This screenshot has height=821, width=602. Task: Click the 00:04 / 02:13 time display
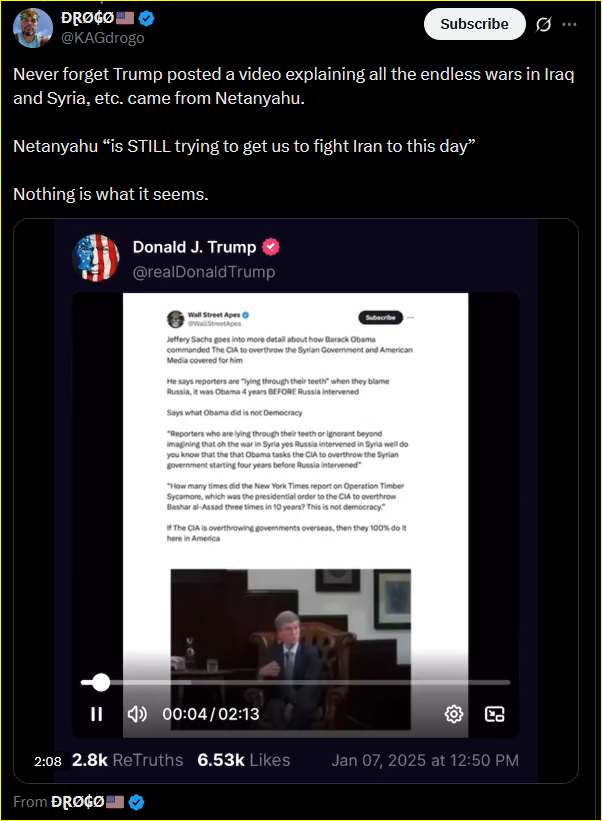click(211, 714)
